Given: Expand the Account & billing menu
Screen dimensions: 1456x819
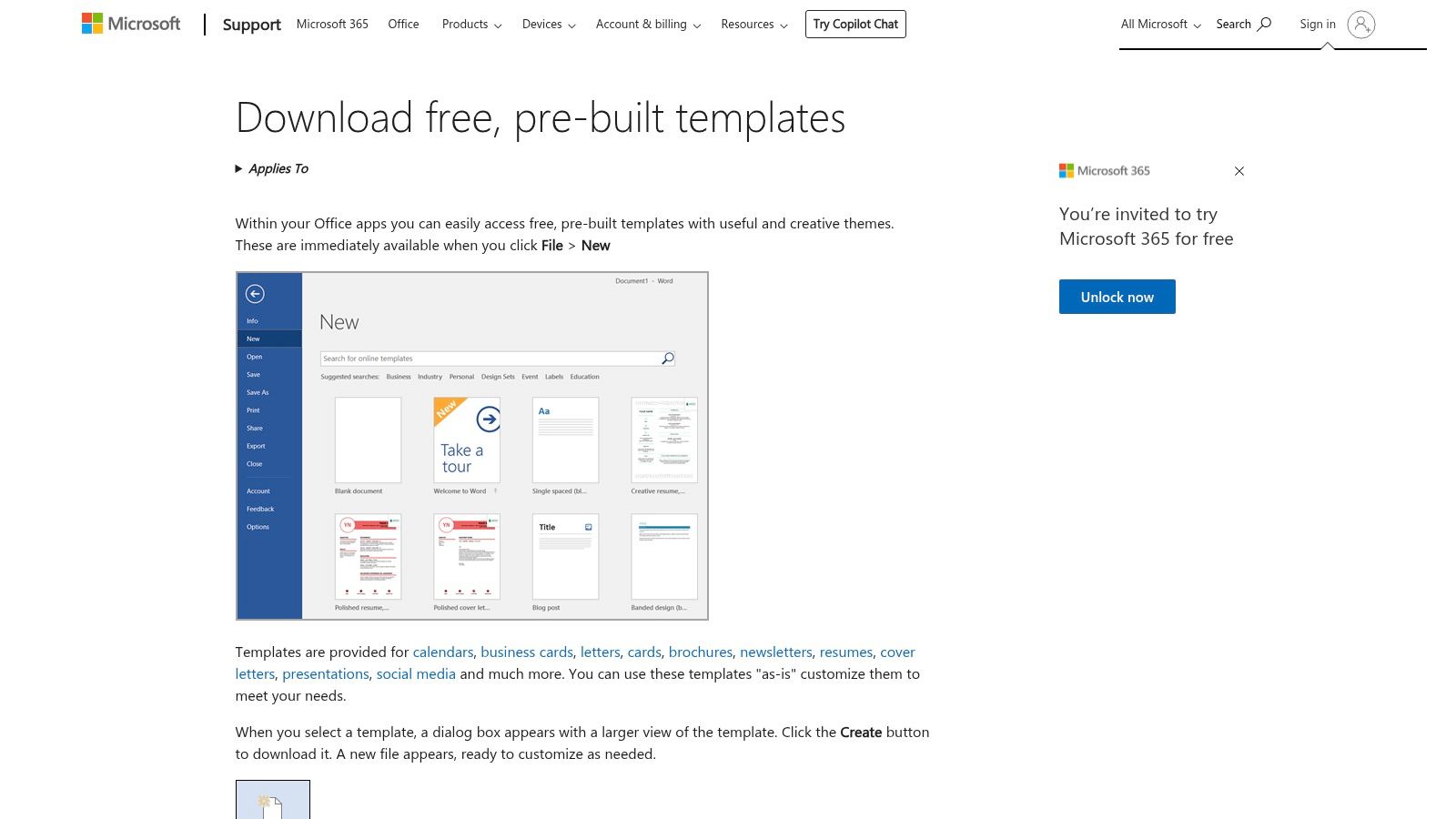Looking at the screenshot, I should click(x=648, y=25).
